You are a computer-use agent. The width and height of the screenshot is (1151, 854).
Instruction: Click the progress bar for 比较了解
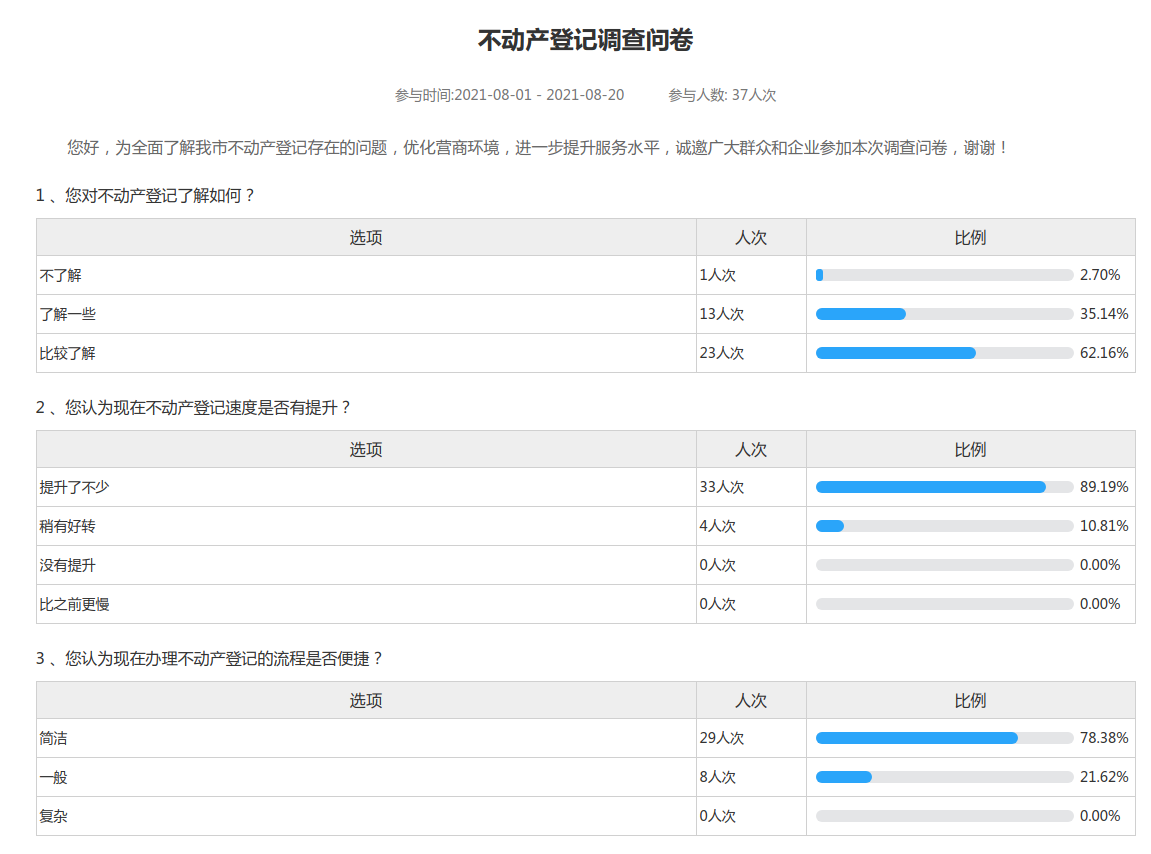[x=944, y=353]
